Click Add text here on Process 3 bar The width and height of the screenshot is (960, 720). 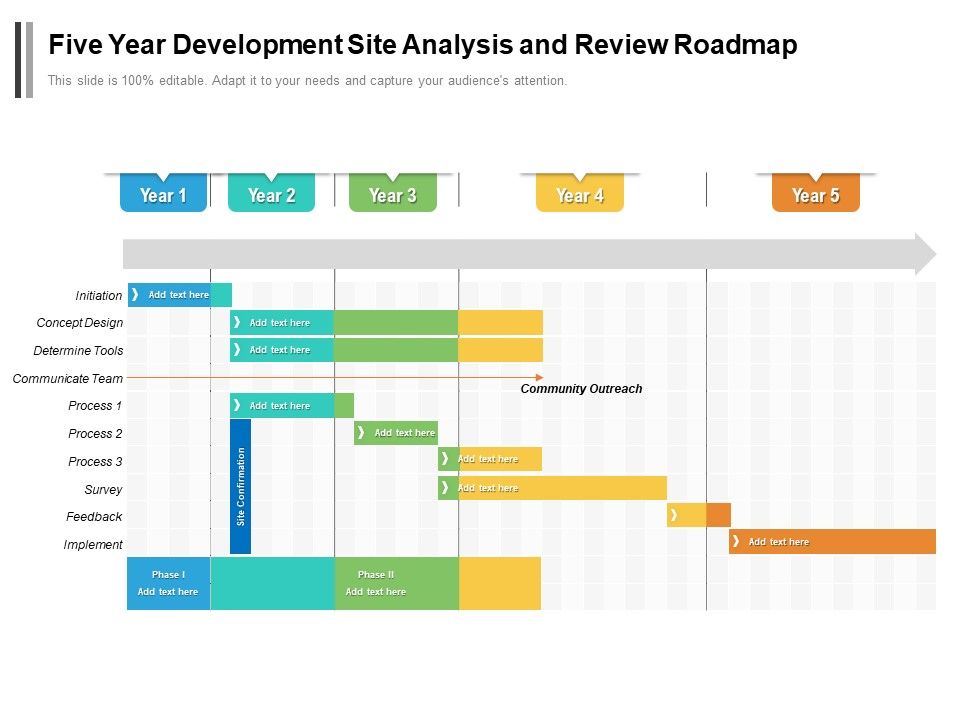(488, 459)
